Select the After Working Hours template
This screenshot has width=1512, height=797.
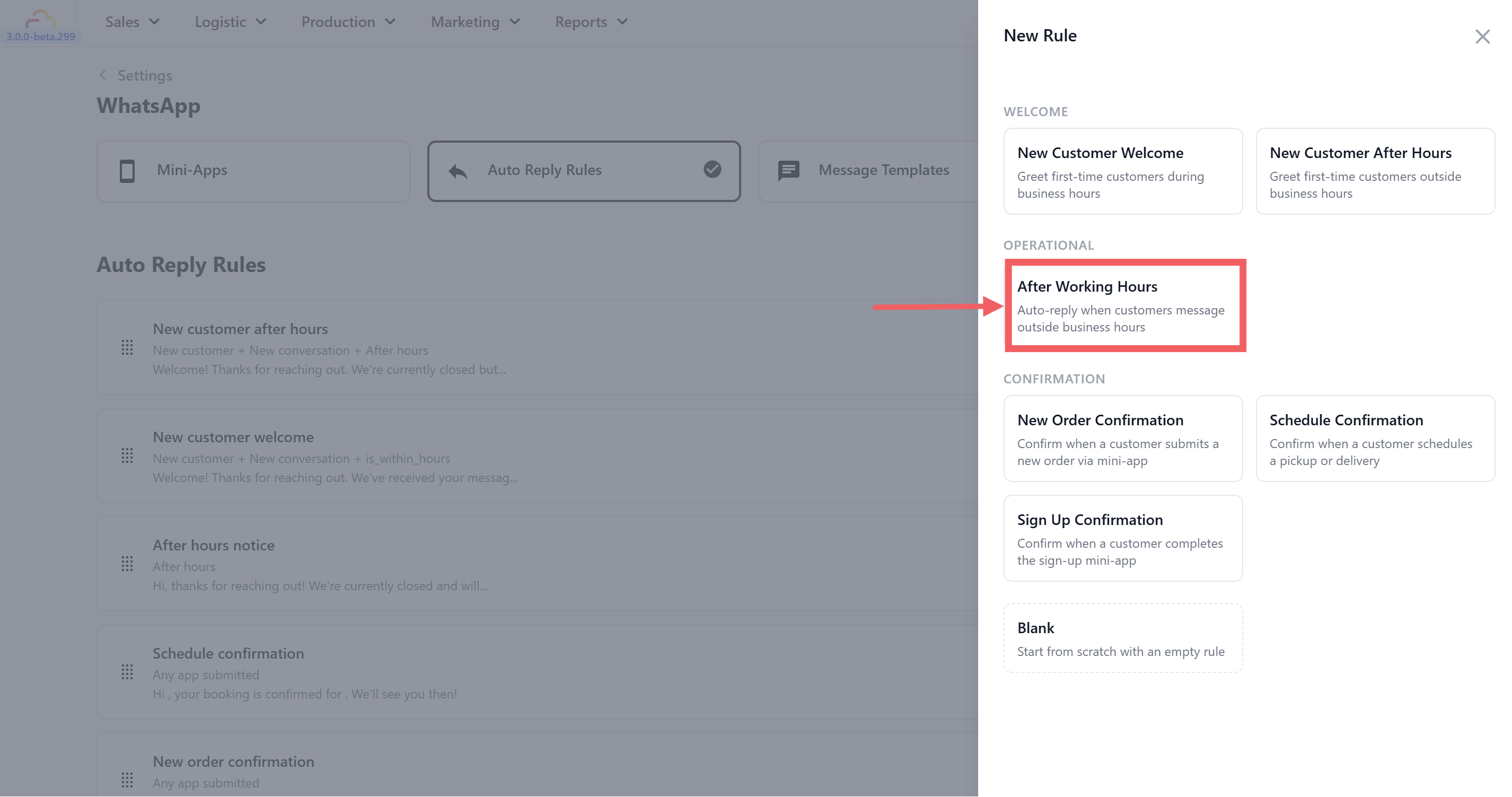tap(1124, 306)
